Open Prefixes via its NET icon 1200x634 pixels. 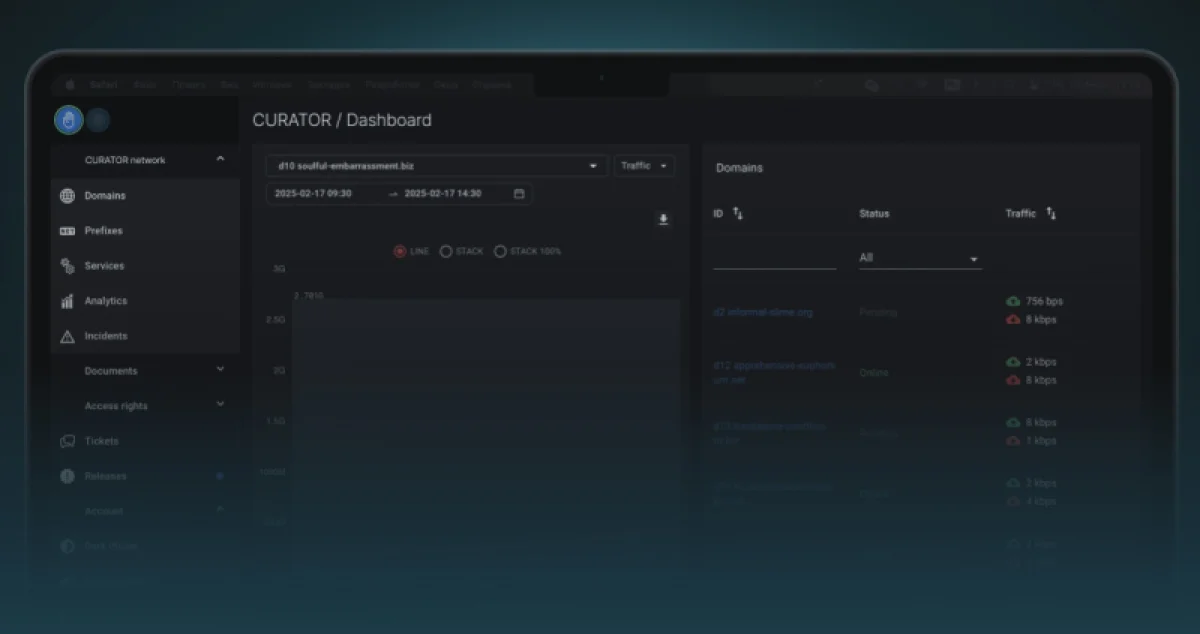click(x=67, y=231)
